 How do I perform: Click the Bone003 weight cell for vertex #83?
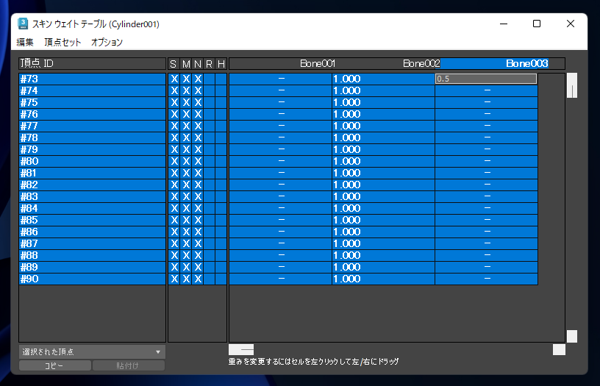tap(486, 197)
